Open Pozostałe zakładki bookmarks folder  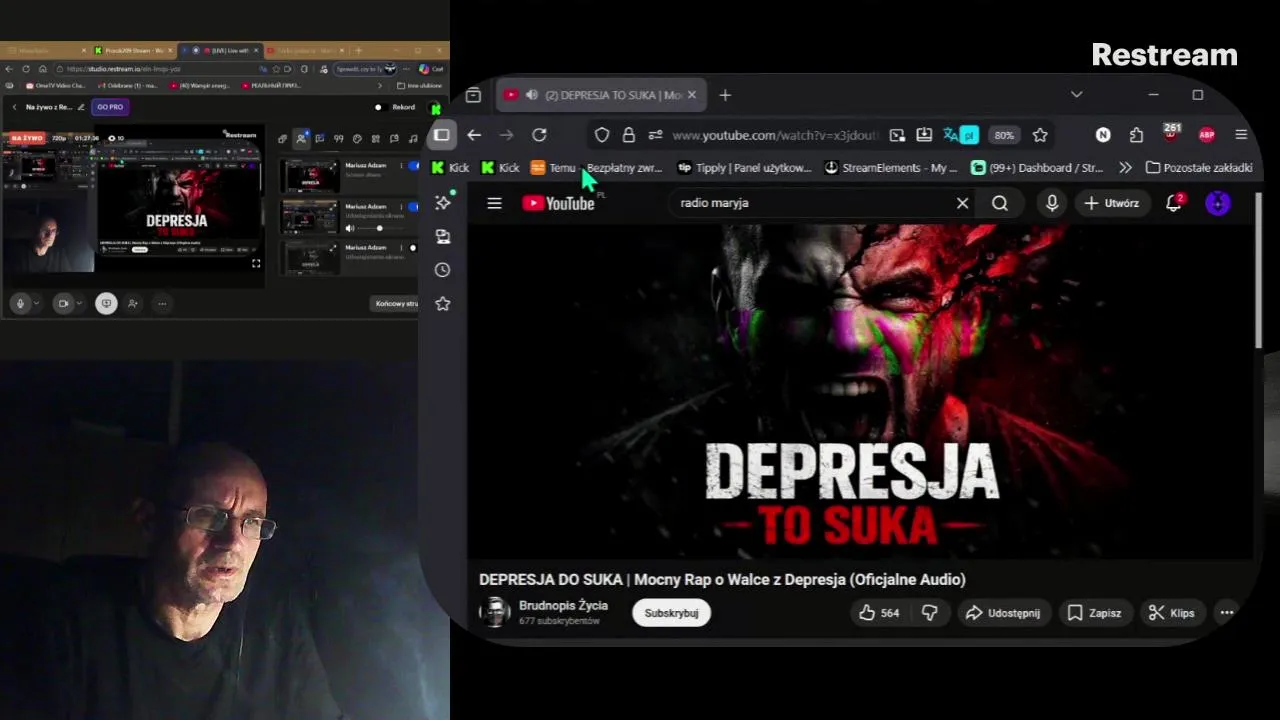click(1198, 168)
